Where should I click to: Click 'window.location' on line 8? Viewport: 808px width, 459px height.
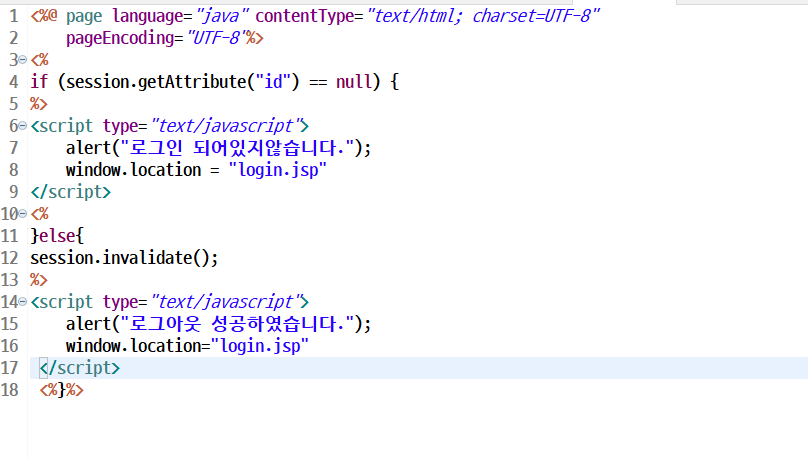[133, 170]
